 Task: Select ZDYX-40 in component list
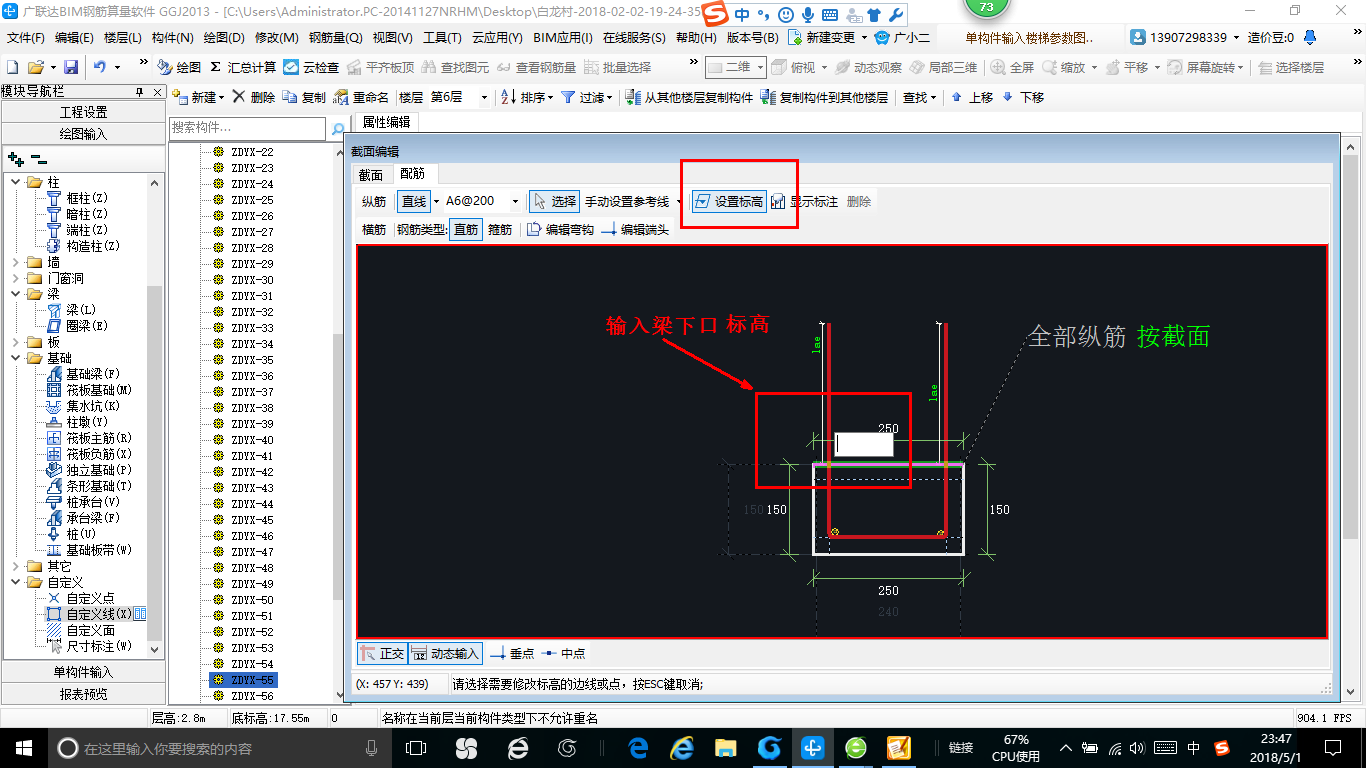[252, 440]
